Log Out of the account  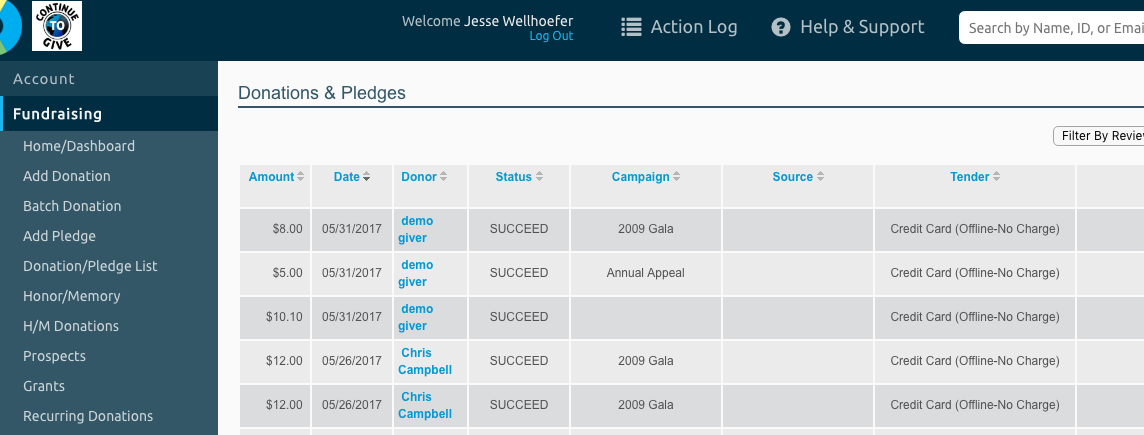click(x=551, y=36)
